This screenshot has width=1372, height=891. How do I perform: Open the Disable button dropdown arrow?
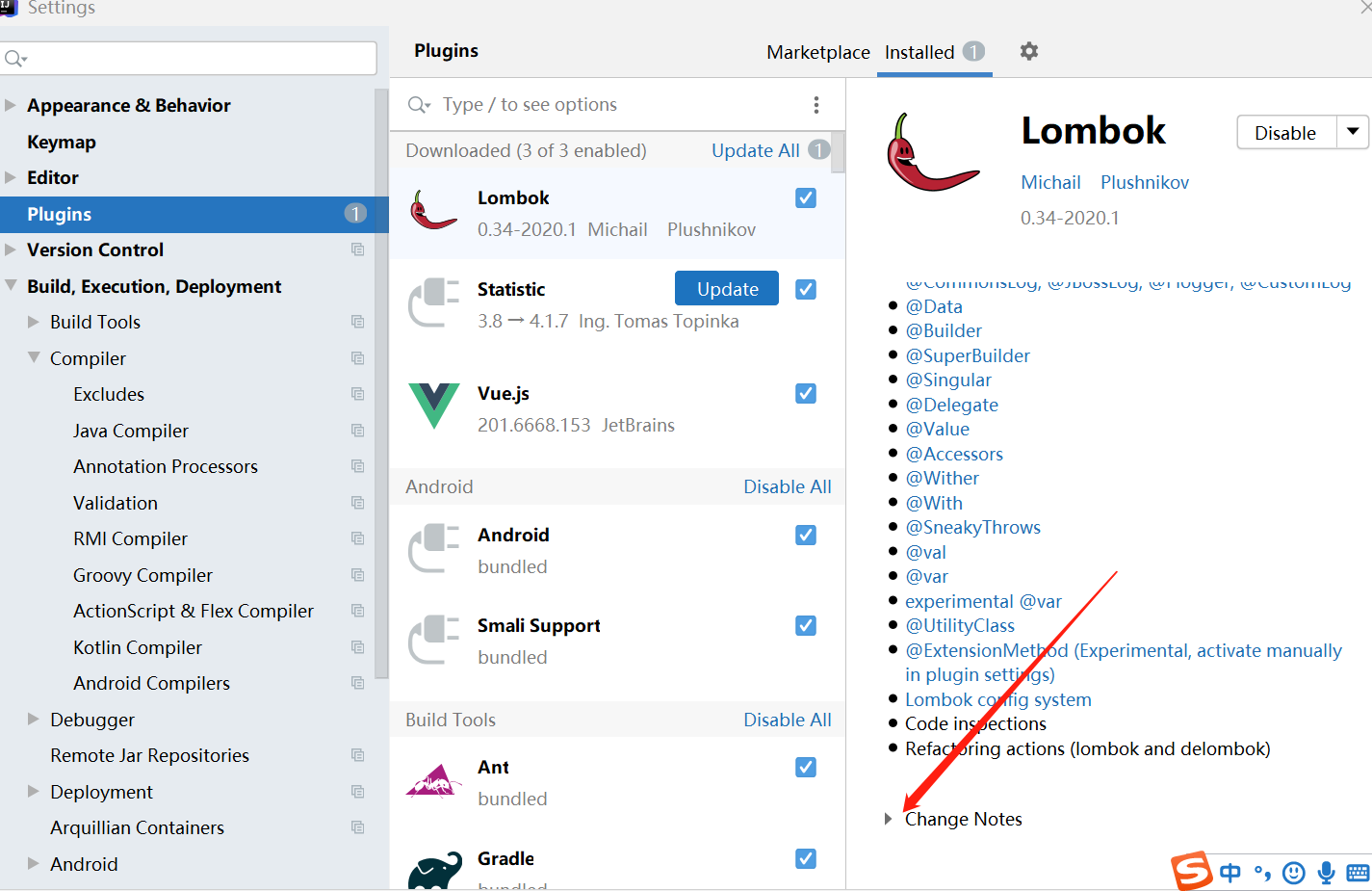click(x=1353, y=132)
